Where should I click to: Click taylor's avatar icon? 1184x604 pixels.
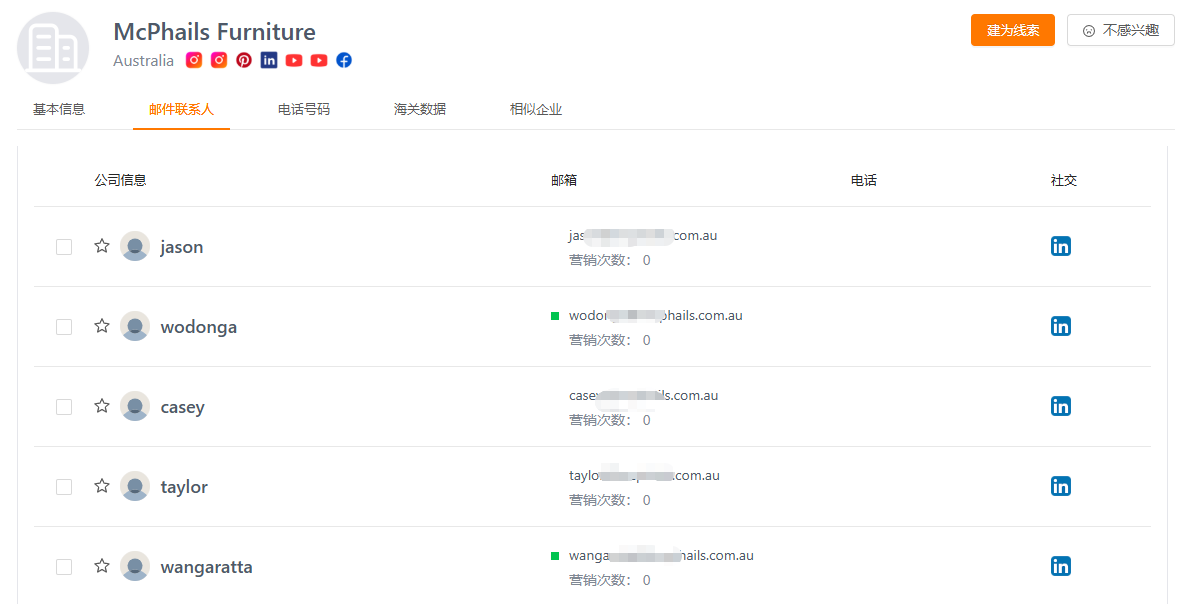(x=135, y=486)
